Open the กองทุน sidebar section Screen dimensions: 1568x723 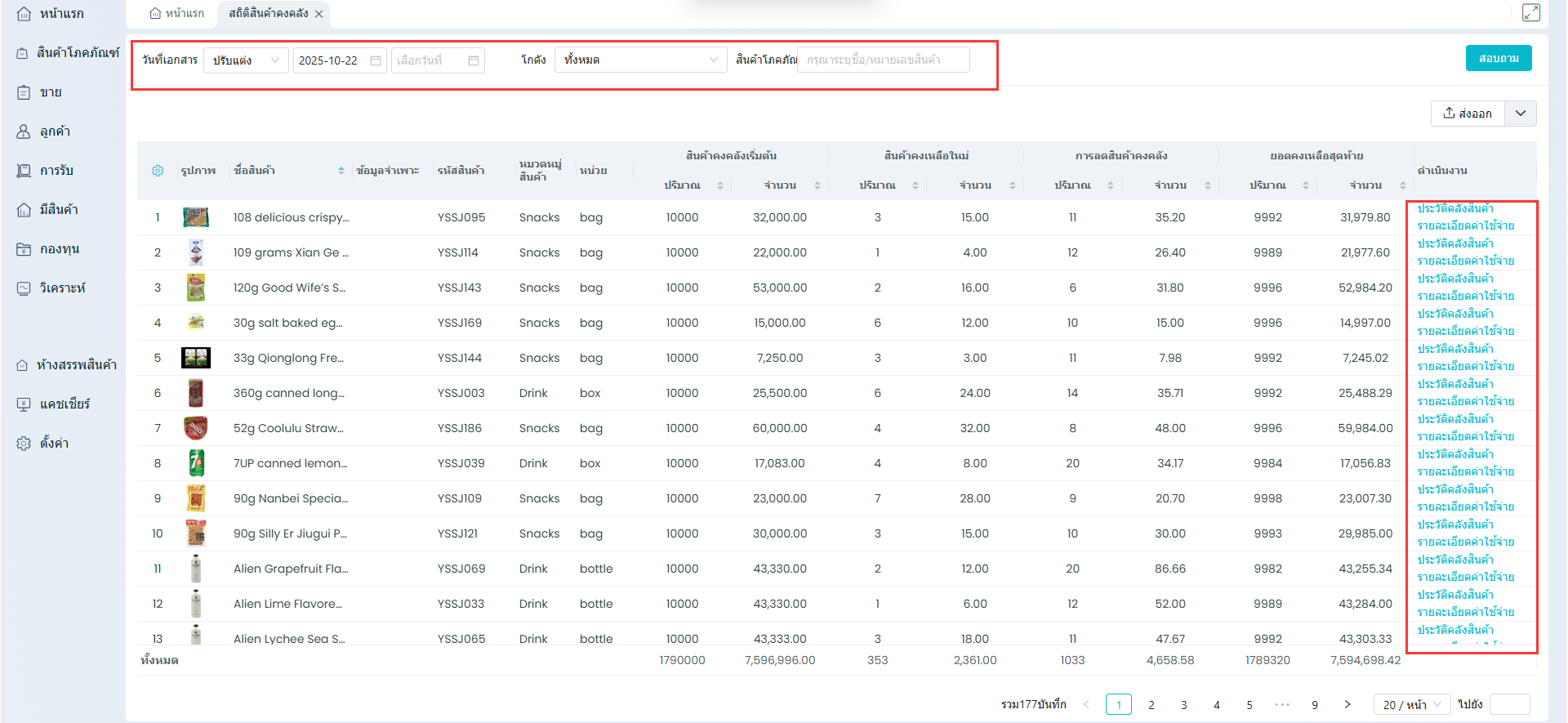tap(59, 249)
